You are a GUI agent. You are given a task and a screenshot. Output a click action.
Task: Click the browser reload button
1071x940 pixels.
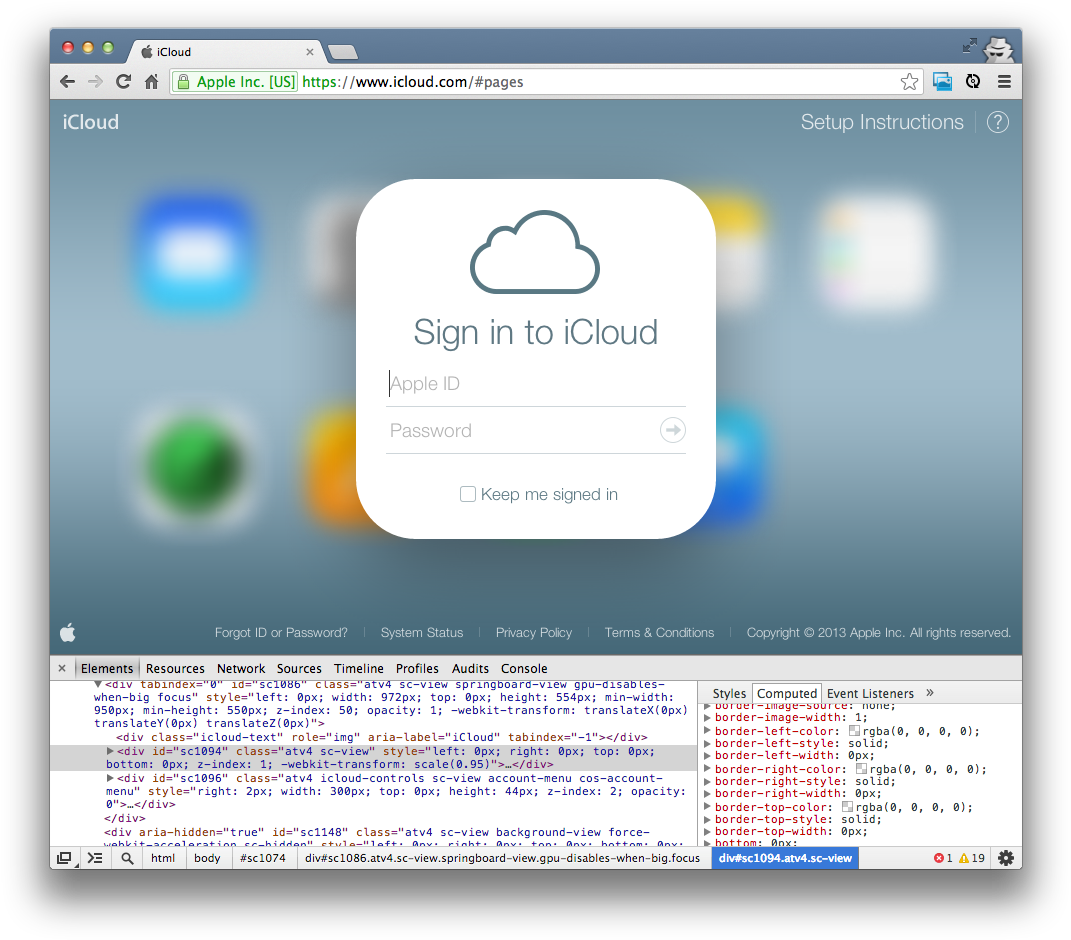point(123,82)
